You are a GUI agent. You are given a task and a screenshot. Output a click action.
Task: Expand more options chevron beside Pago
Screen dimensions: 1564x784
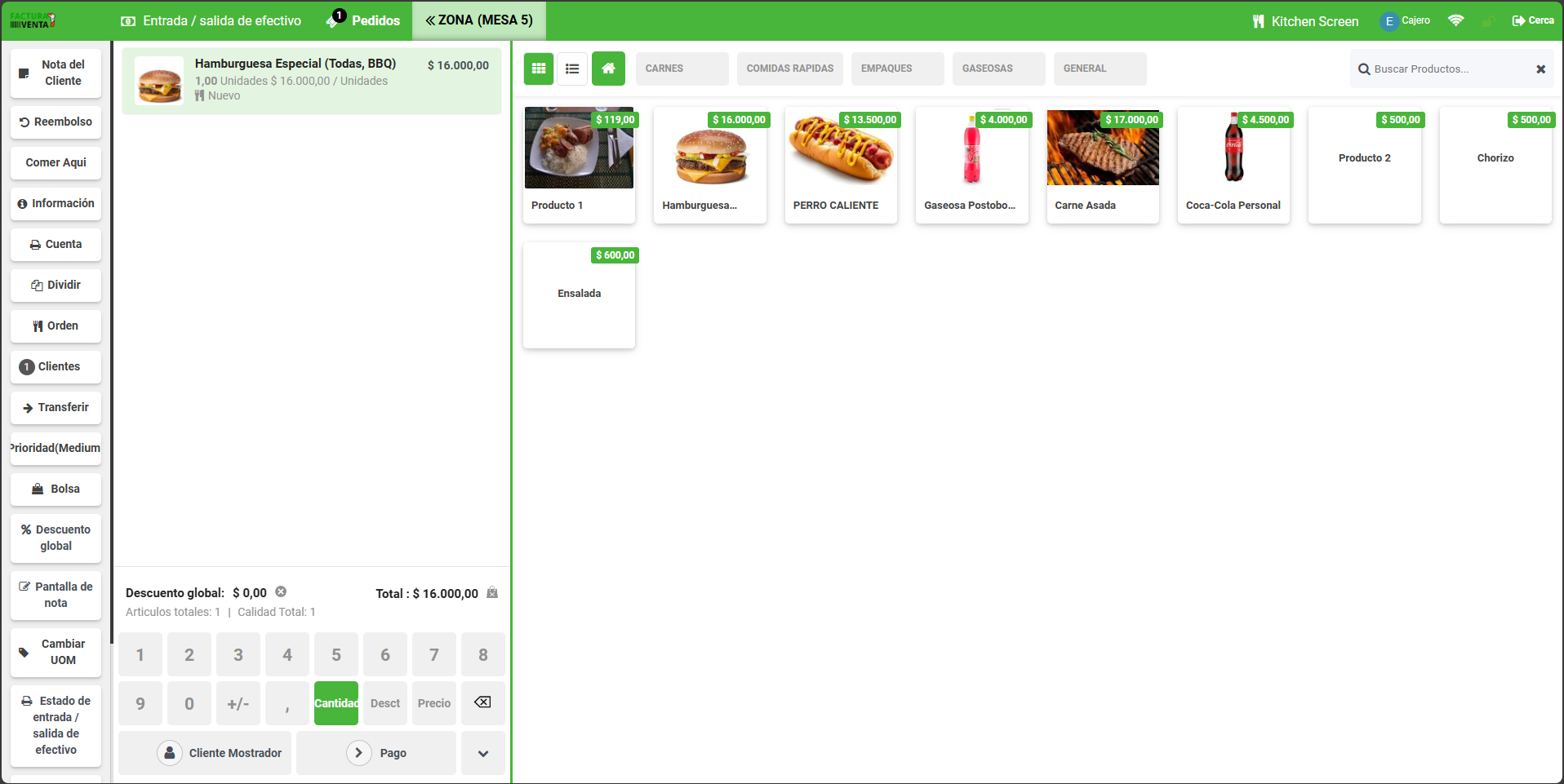[482, 753]
